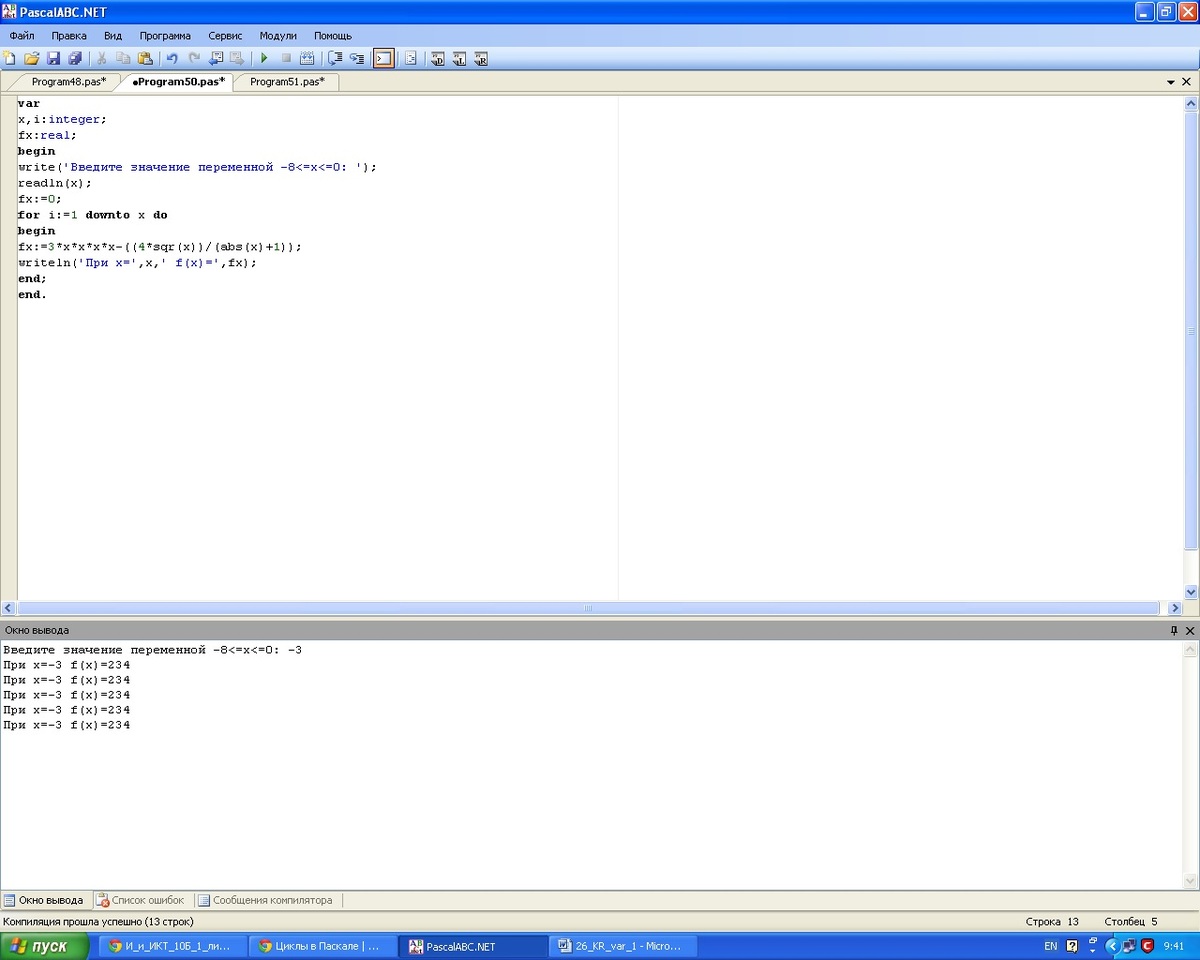
Task: Click the Cut scissors icon
Action: point(101,58)
